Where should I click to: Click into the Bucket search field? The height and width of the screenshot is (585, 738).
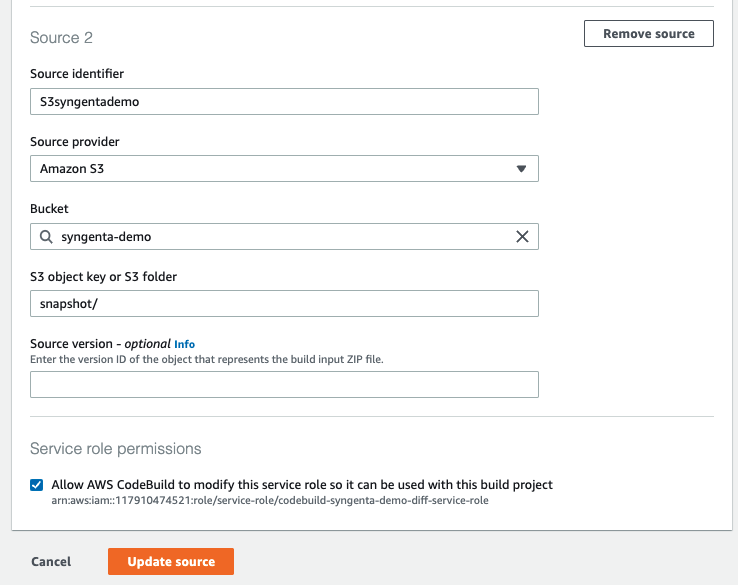point(280,237)
